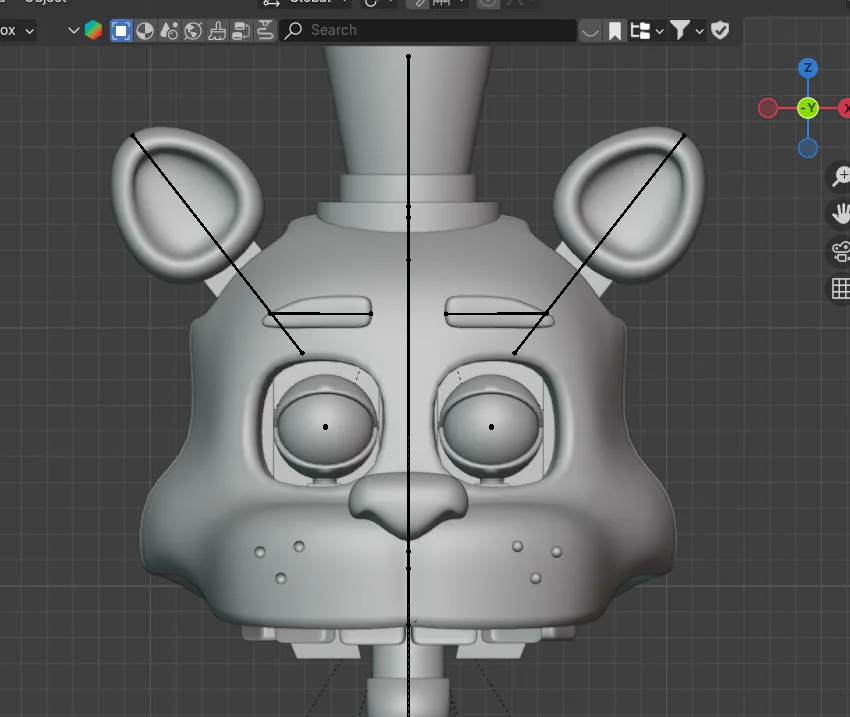Toggle the grid perspective/orthographic button

click(x=841, y=288)
